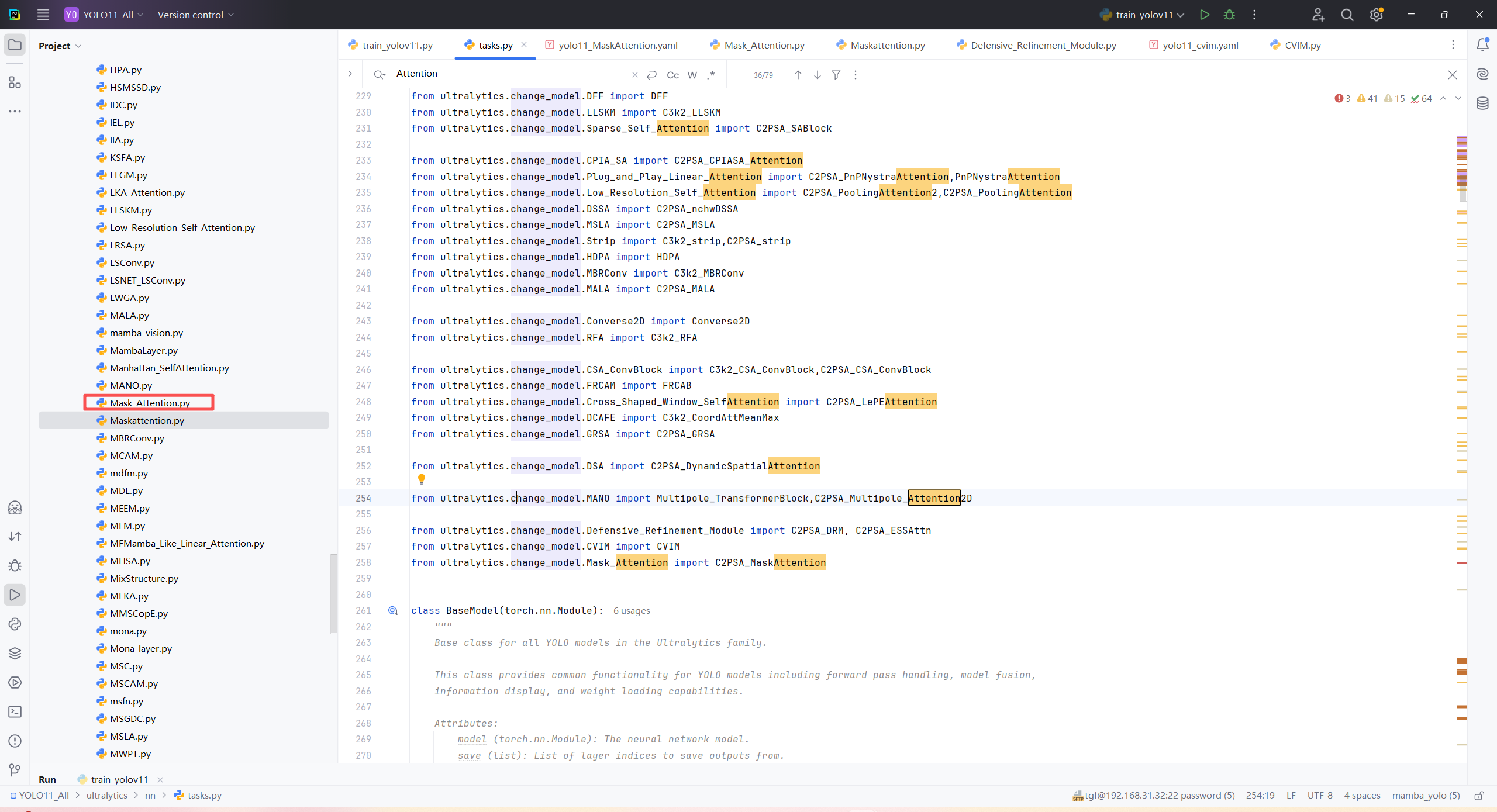Enable Regex search mode
1497x812 pixels.
point(711,75)
